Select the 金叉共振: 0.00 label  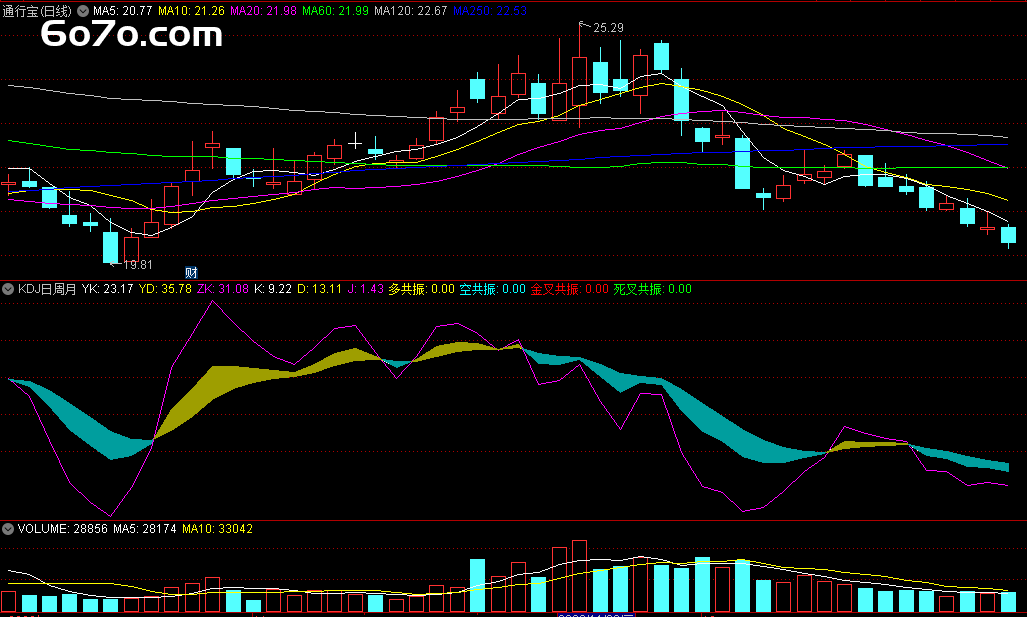point(569,289)
